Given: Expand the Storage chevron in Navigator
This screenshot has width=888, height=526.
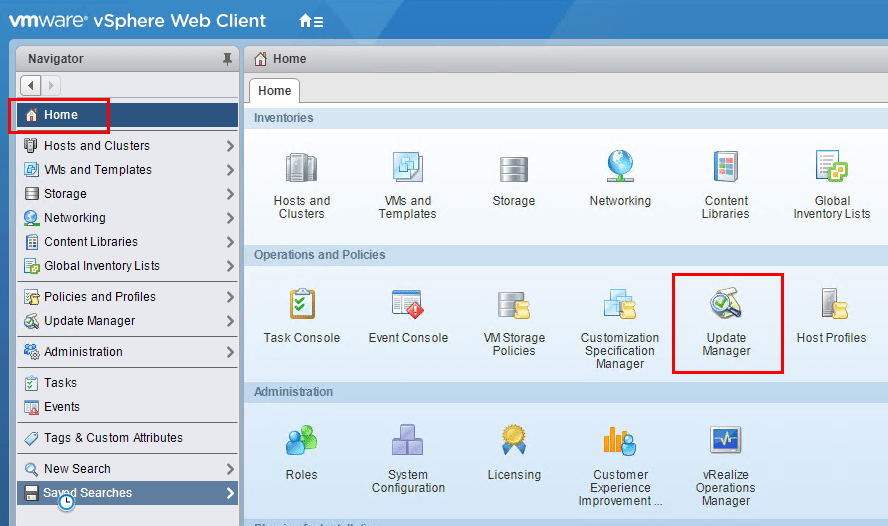Looking at the screenshot, I should coord(230,194).
